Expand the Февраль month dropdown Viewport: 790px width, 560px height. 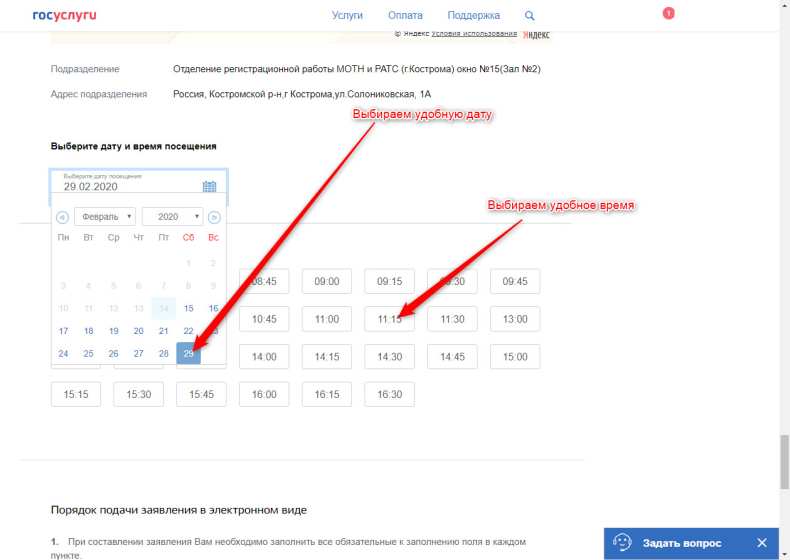[105, 216]
